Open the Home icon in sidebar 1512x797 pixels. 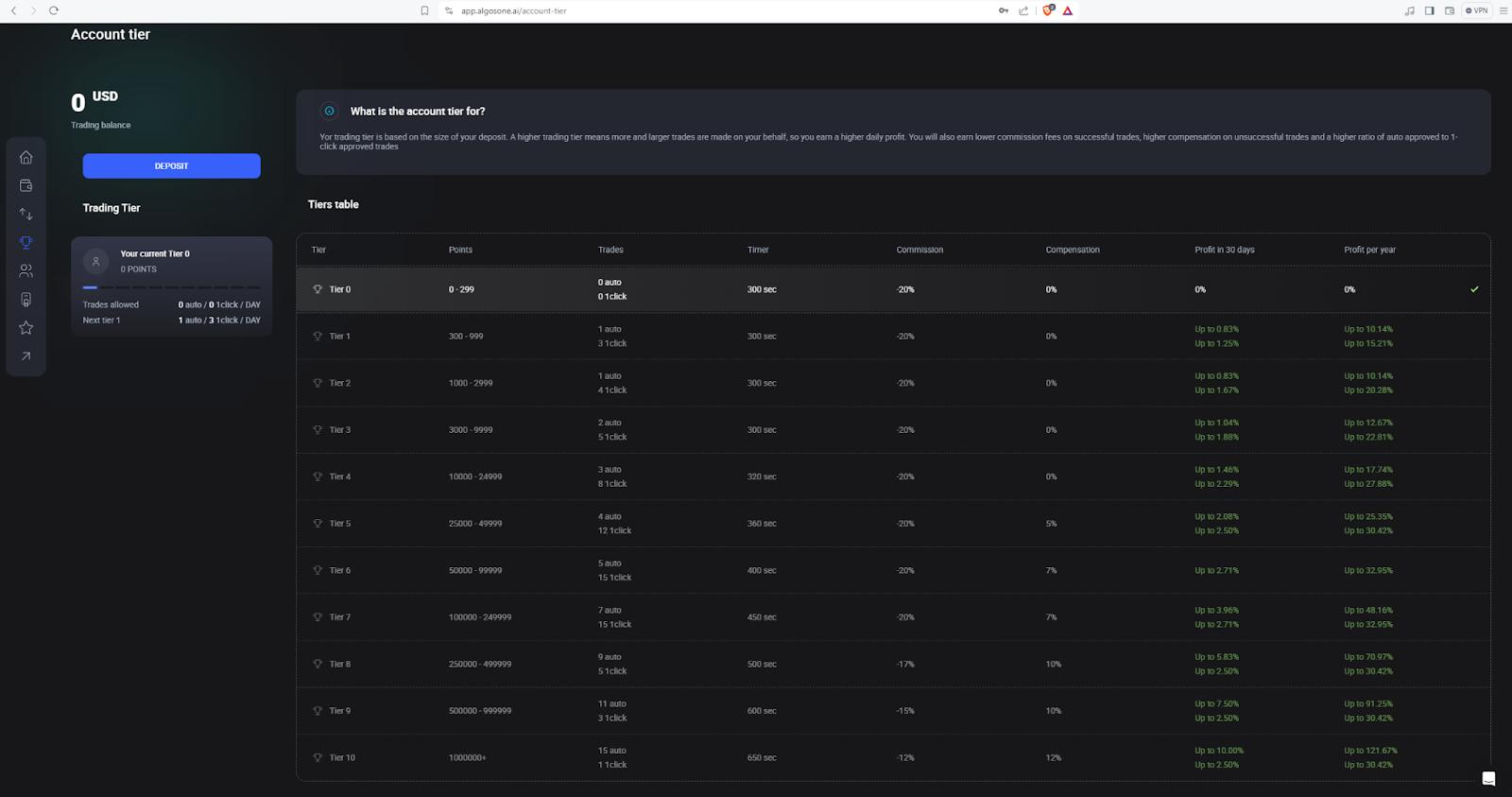26,158
